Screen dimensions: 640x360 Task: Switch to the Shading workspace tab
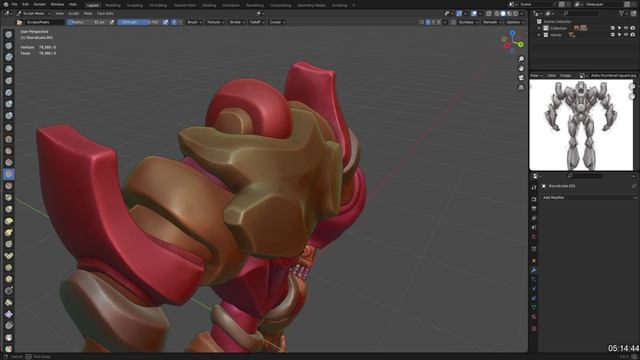click(209, 5)
